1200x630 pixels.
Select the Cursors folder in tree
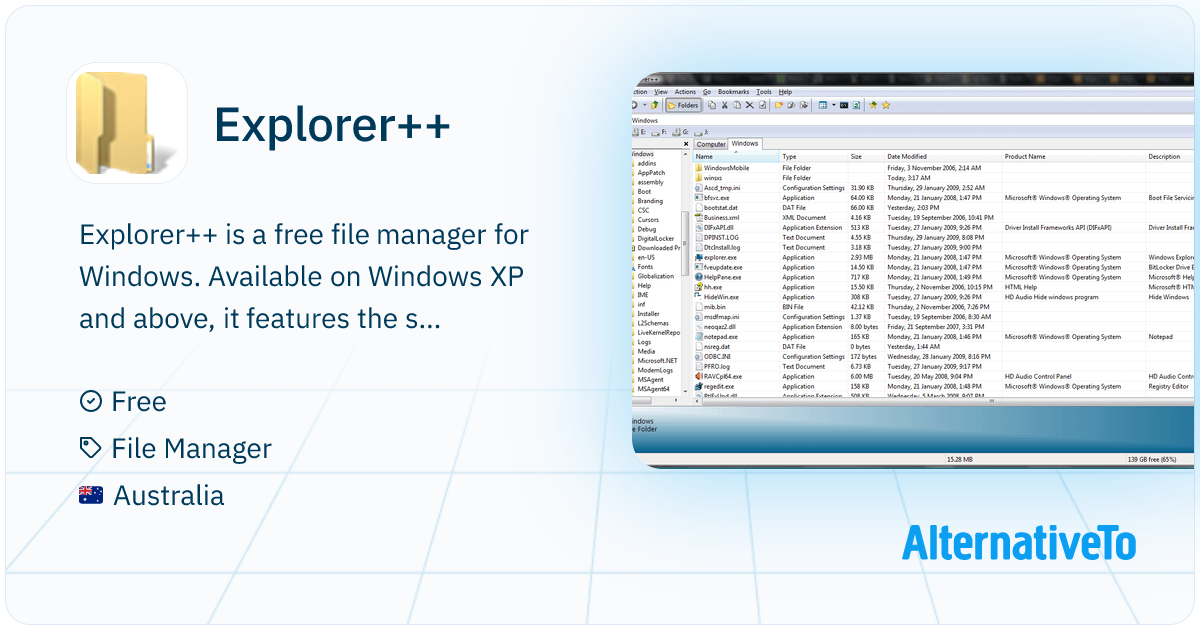(648, 220)
